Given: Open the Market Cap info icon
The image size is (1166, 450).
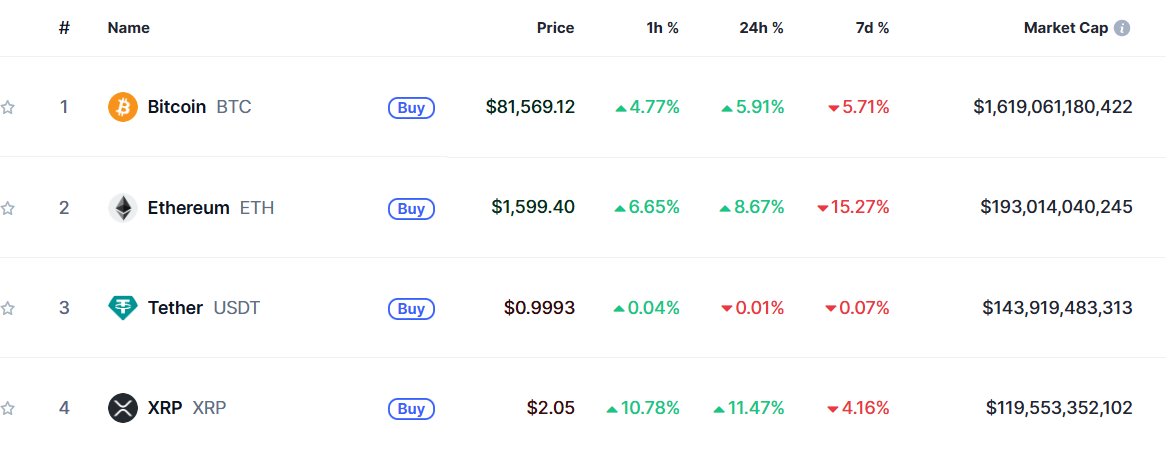Looking at the screenshot, I should coord(1122,28).
